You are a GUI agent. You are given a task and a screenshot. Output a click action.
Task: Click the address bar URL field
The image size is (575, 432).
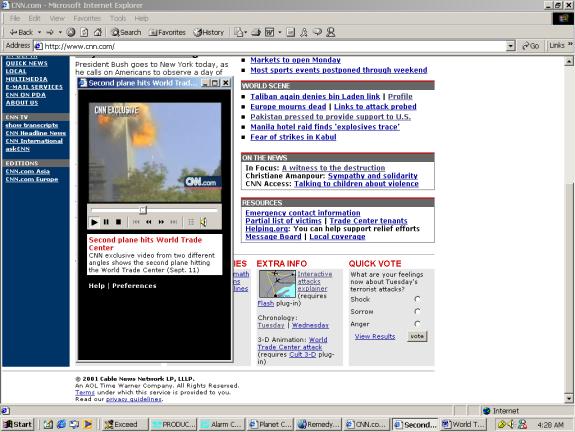point(270,46)
